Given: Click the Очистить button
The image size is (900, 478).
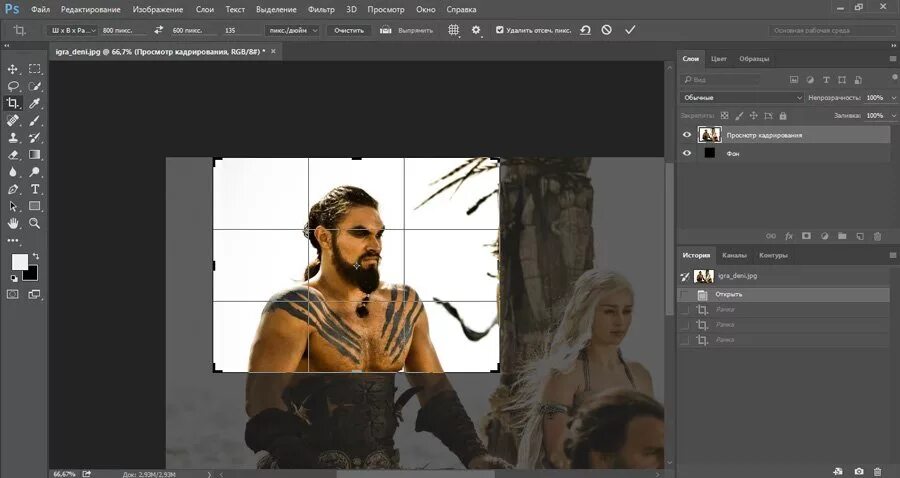Looking at the screenshot, I should (x=349, y=30).
